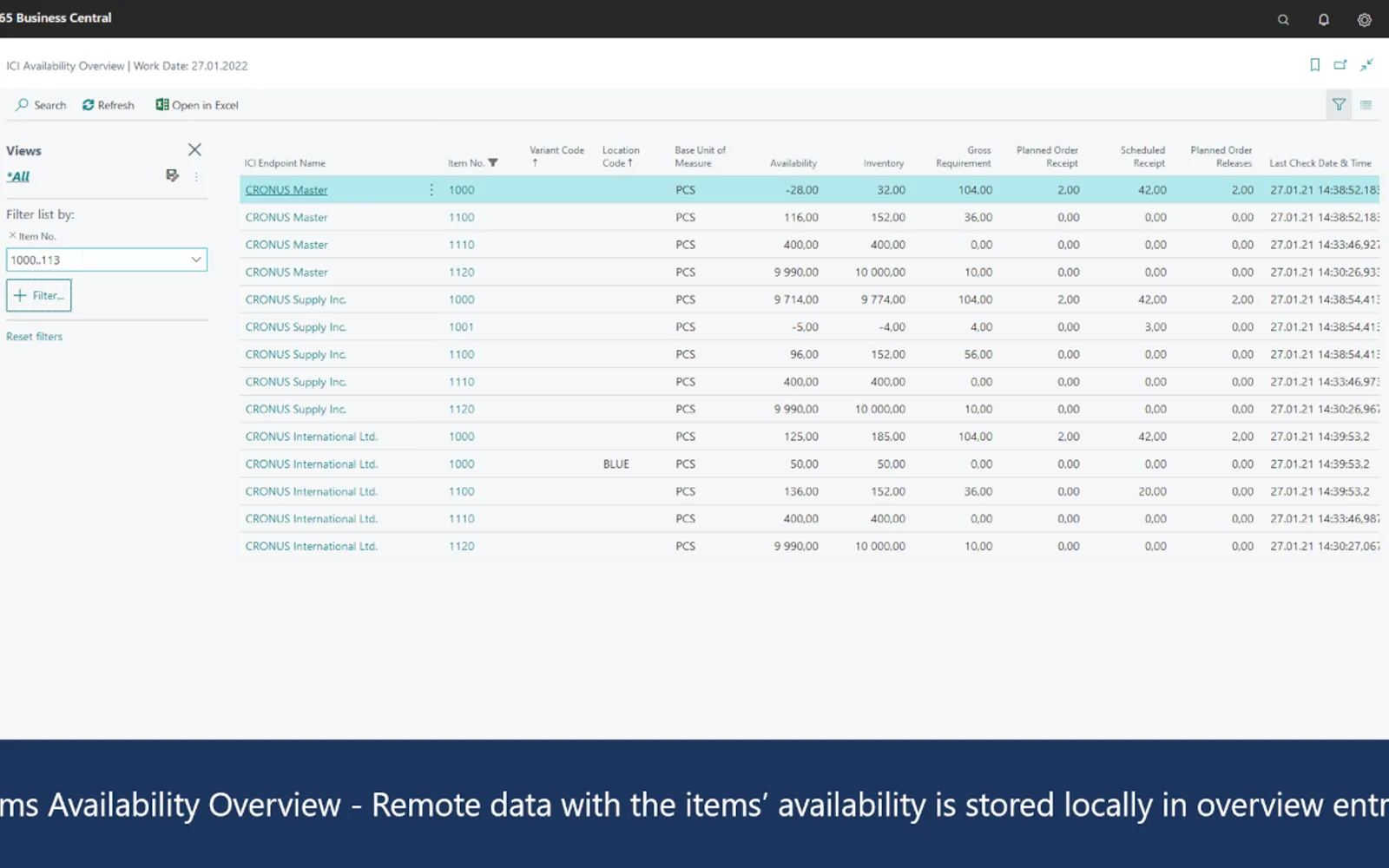Image resolution: width=1389 pixels, height=868 pixels.
Task: Click the Availability column header
Action: 793,163
